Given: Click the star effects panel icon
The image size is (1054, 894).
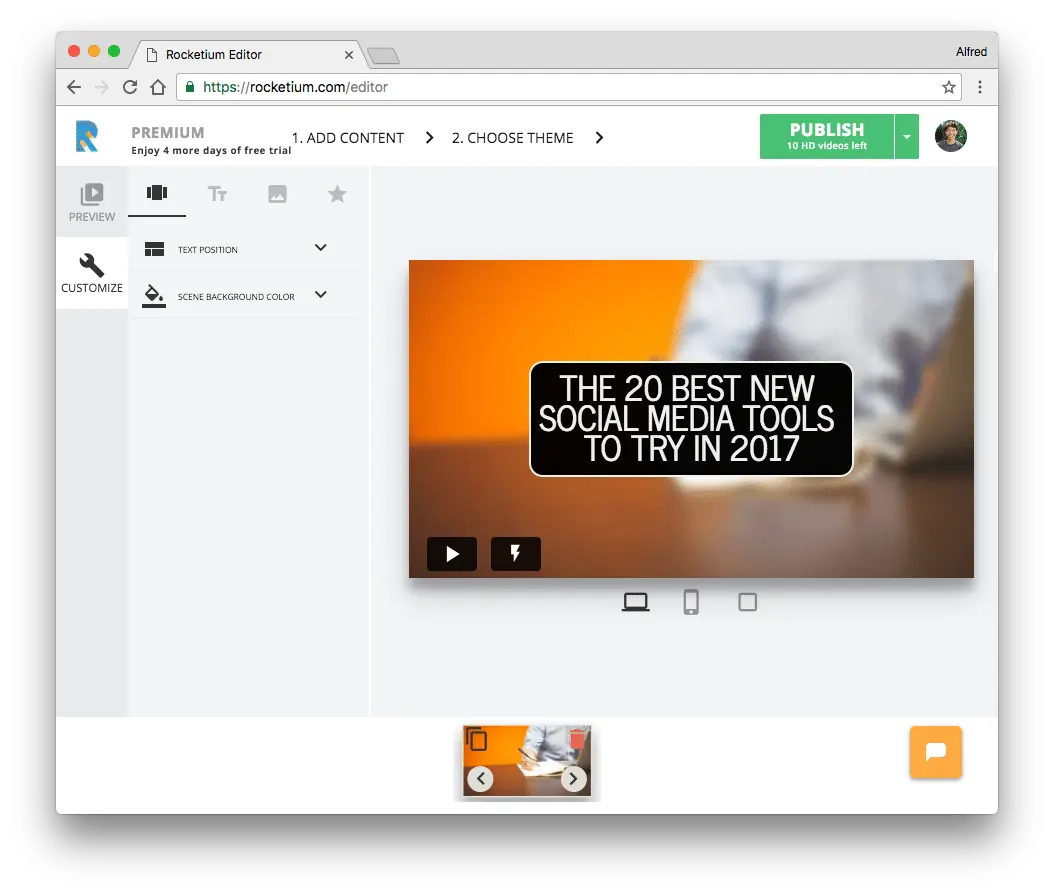Looking at the screenshot, I should pos(337,194).
